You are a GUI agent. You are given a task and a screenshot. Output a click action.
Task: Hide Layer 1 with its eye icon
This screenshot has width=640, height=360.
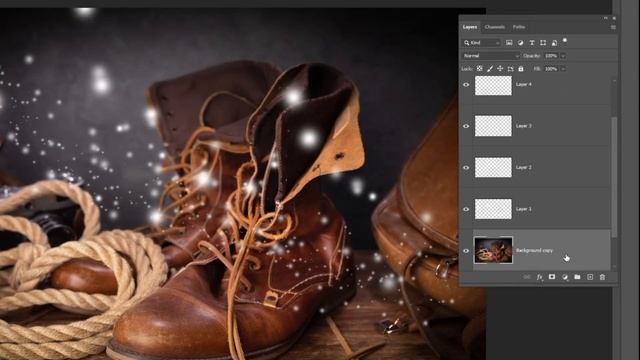[x=466, y=209]
